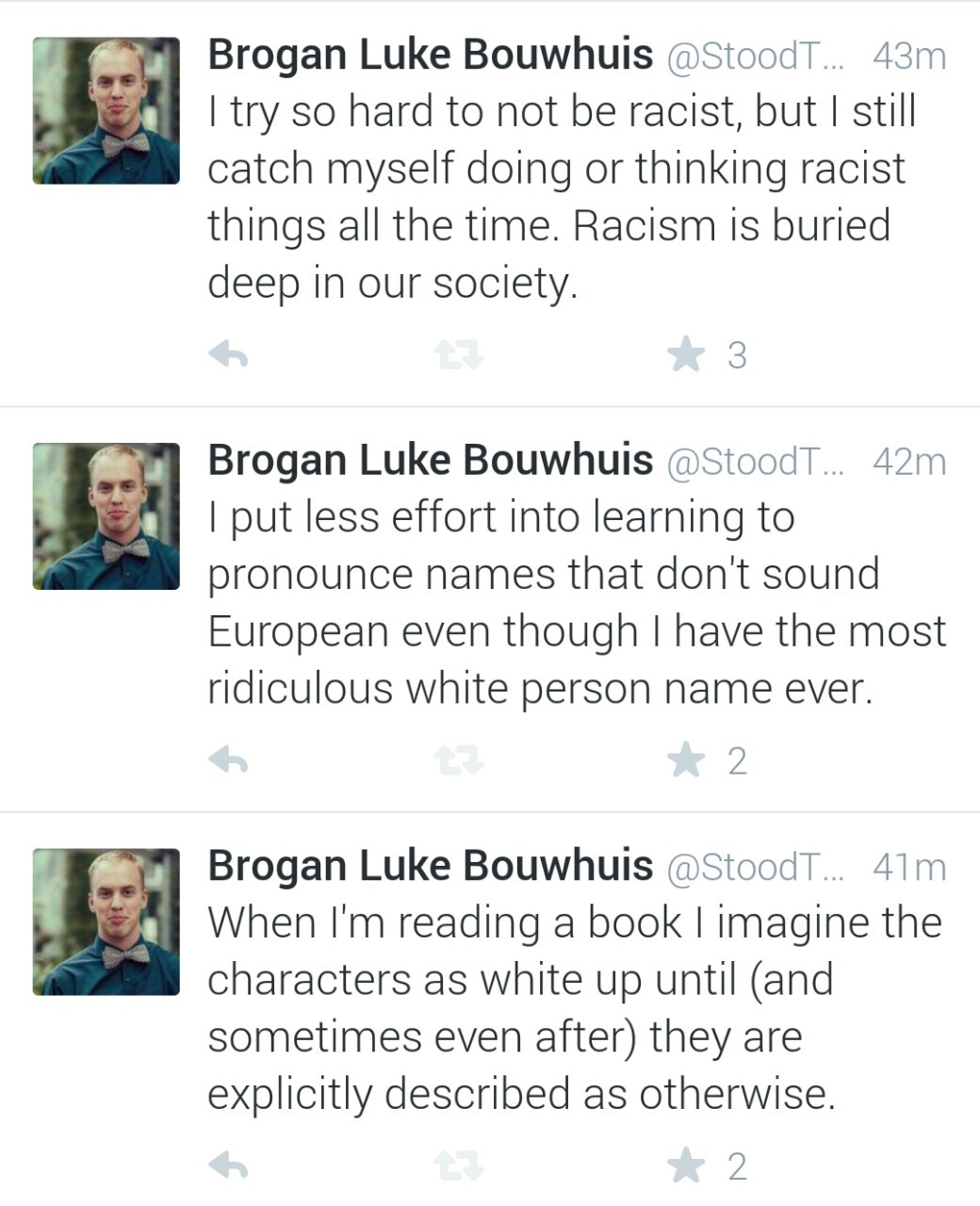Image resolution: width=980 pixels, height=1206 pixels.
Task: Open the 41m timestamp of last tweet
Action: (909, 868)
